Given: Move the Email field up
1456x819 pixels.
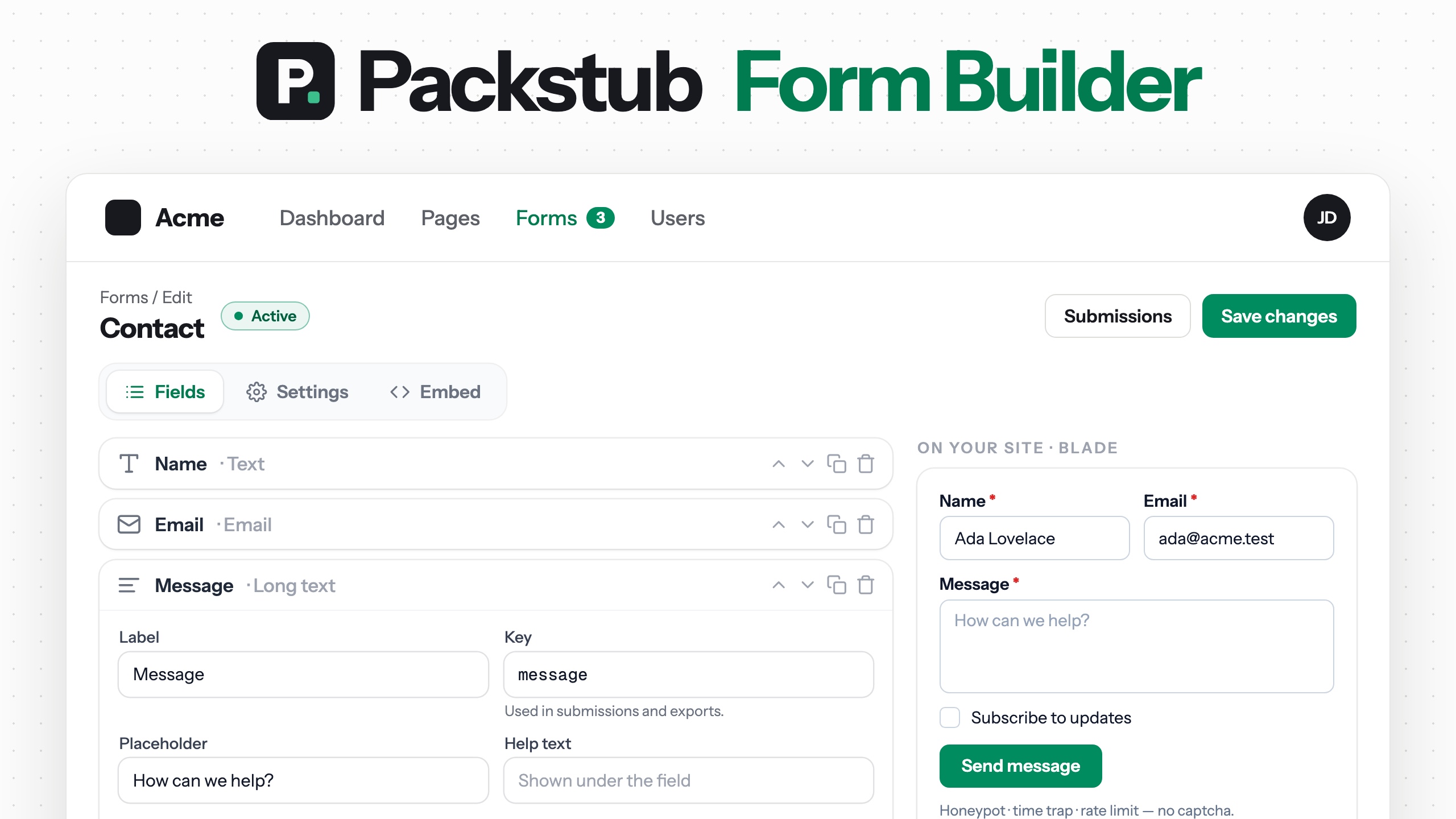Looking at the screenshot, I should 779,524.
